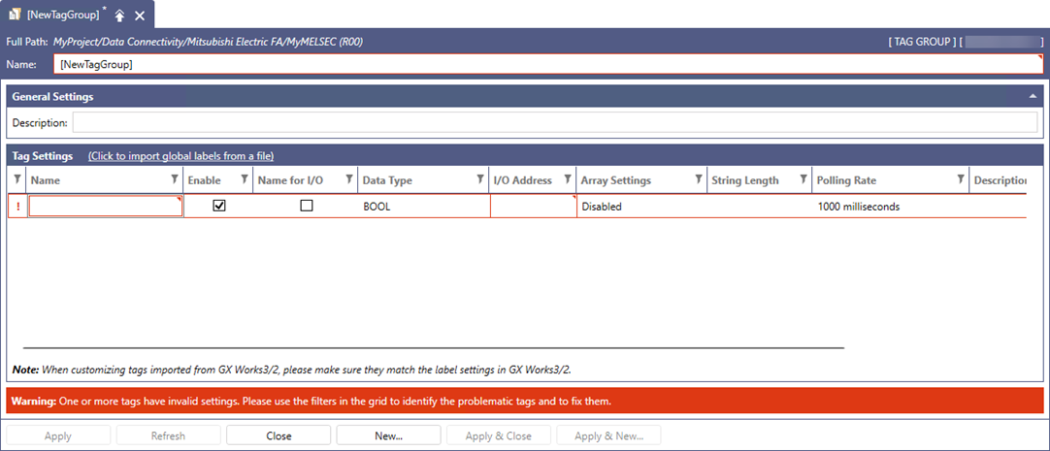Check the Name for I/O checkbox
Image resolution: width=1050 pixels, height=451 pixels.
(307, 206)
